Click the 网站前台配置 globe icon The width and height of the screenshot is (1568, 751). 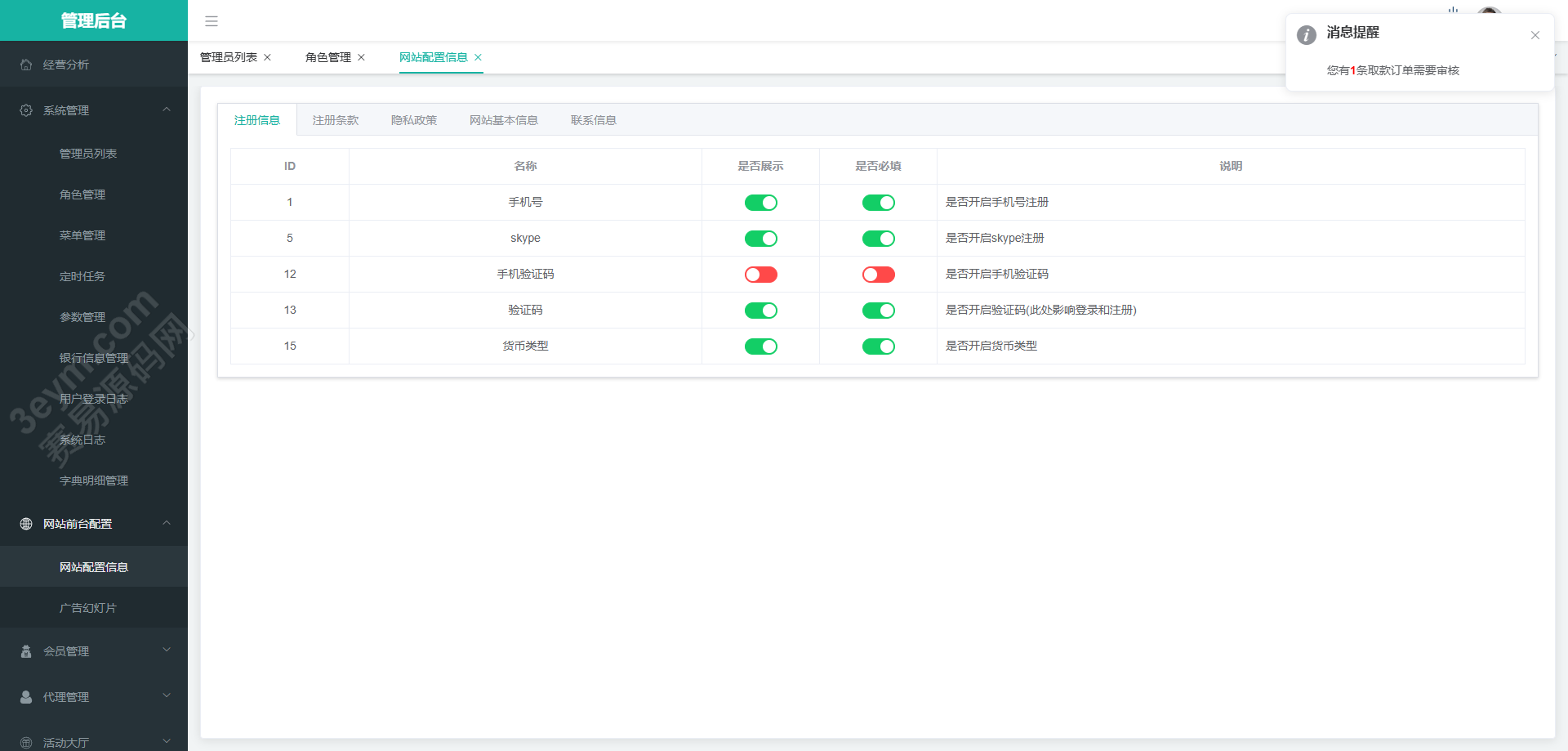pyautogui.click(x=26, y=524)
